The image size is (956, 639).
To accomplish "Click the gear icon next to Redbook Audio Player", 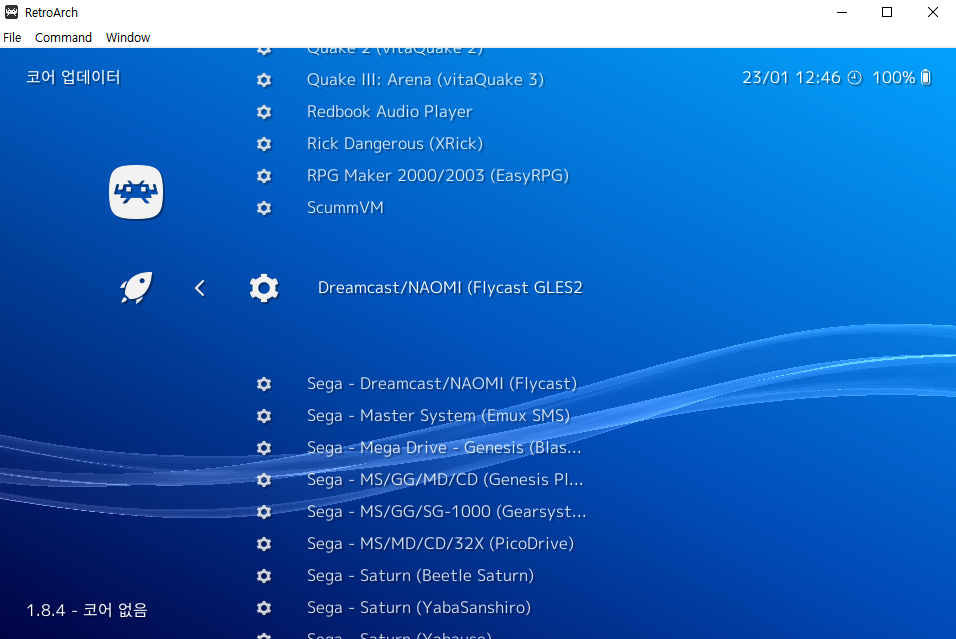I will 264,112.
